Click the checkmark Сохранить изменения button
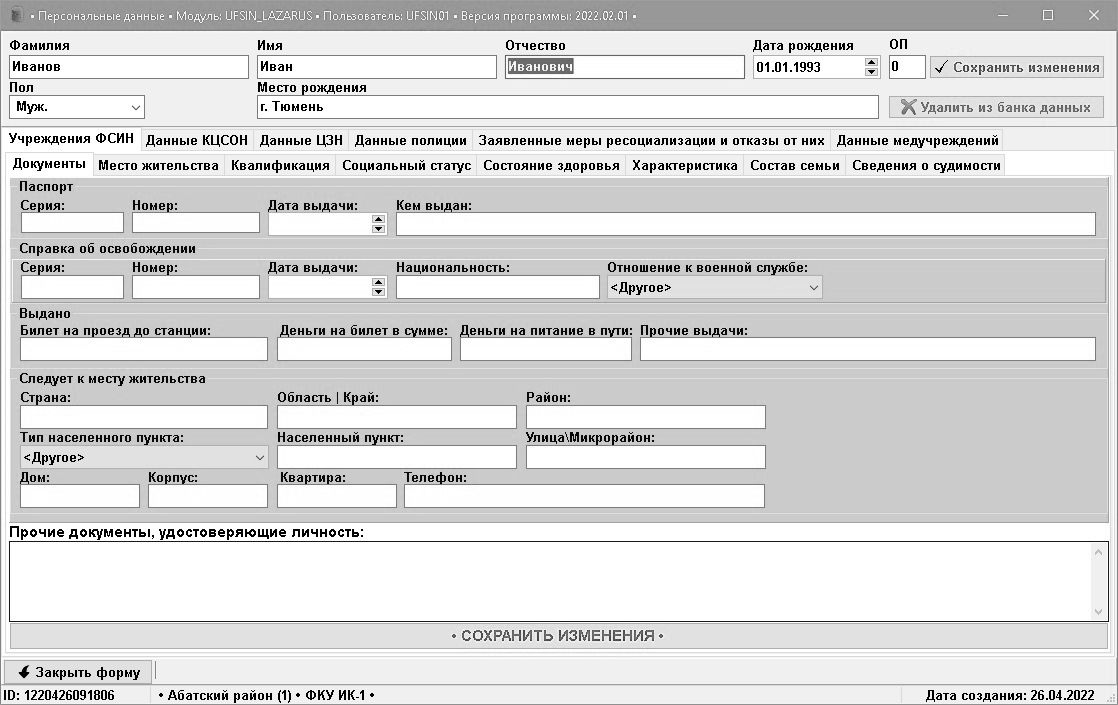Image resolution: width=1118 pixels, height=705 pixels. tap(1017, 67)
